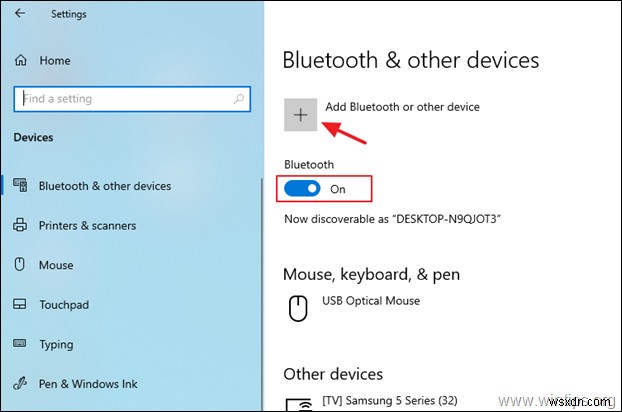Select the Samsung 5 Series TV device
This screenshot has width=622, height=412.
coord(392,401)
